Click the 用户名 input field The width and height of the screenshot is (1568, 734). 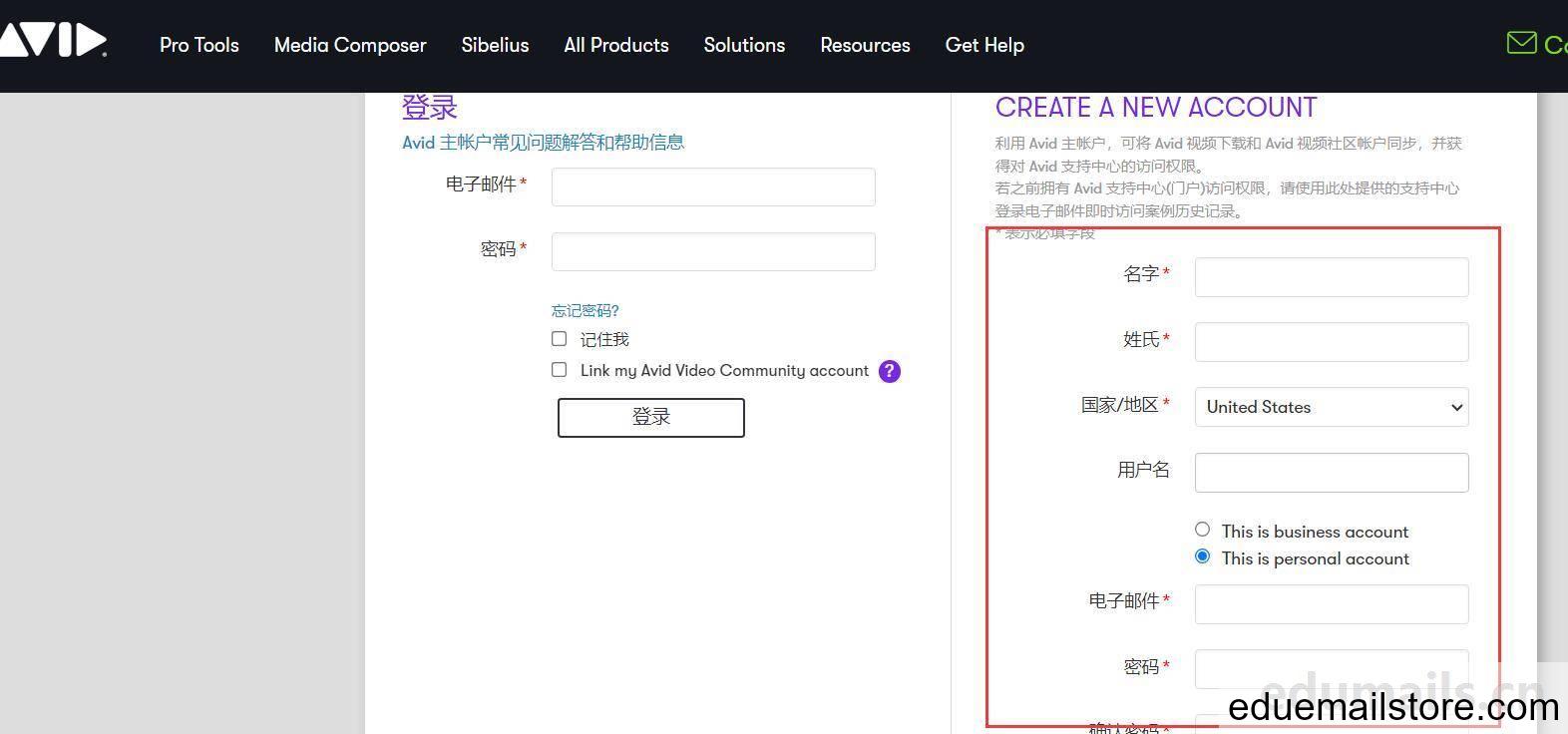1332,473
